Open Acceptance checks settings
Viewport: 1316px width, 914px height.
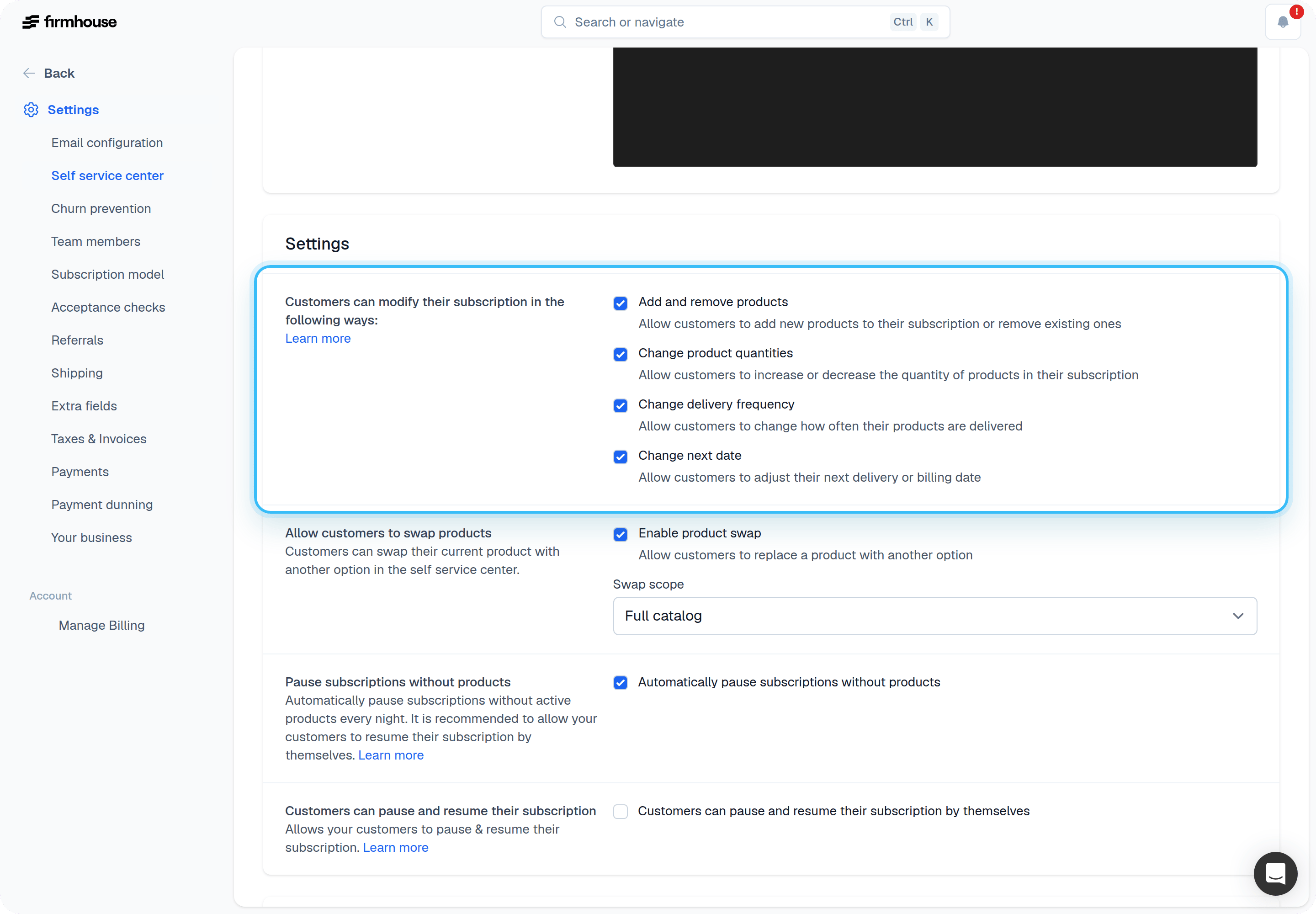pyautogui.click(x=108, y=307)
